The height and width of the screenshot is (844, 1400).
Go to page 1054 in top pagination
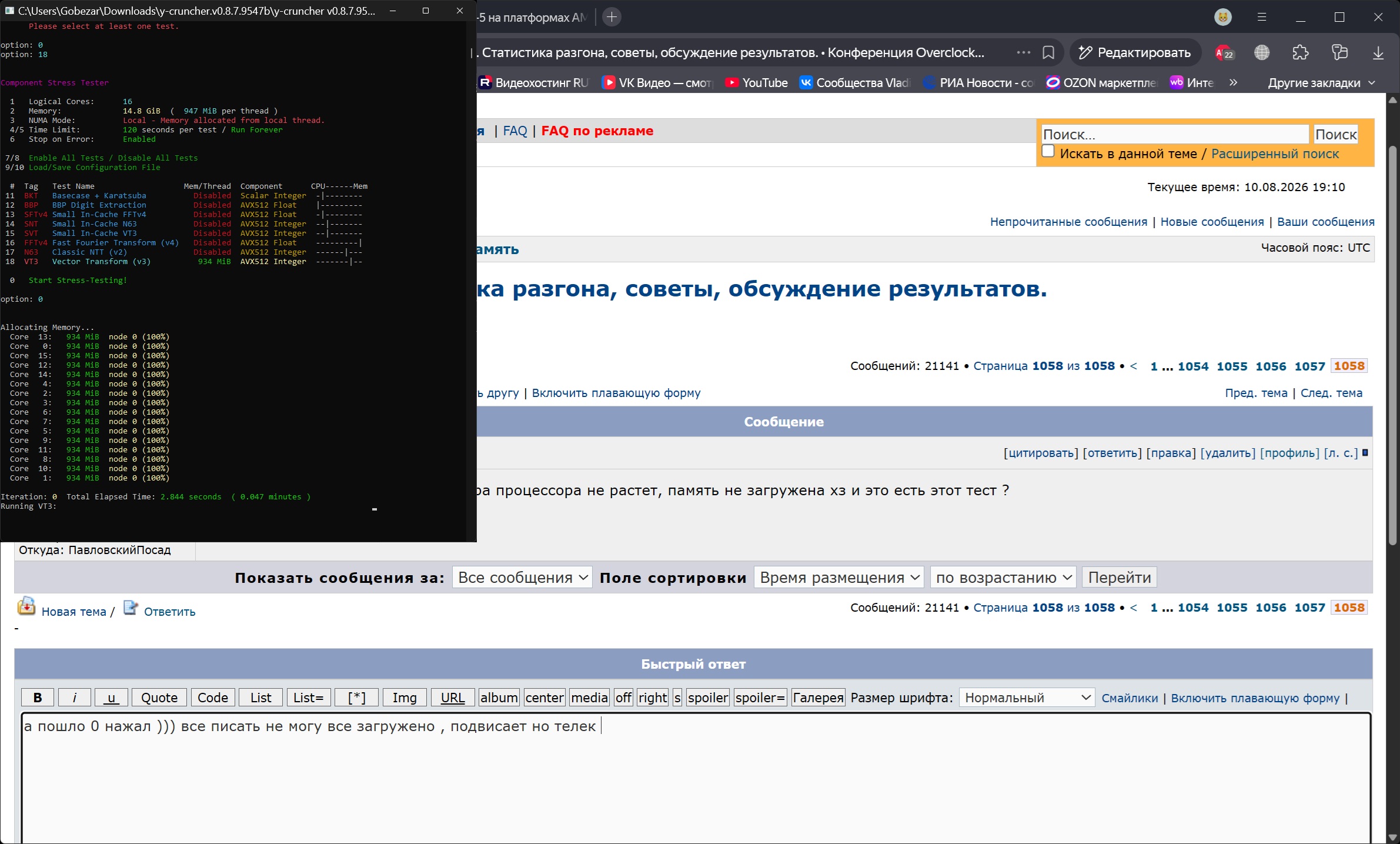point(1193,366)
